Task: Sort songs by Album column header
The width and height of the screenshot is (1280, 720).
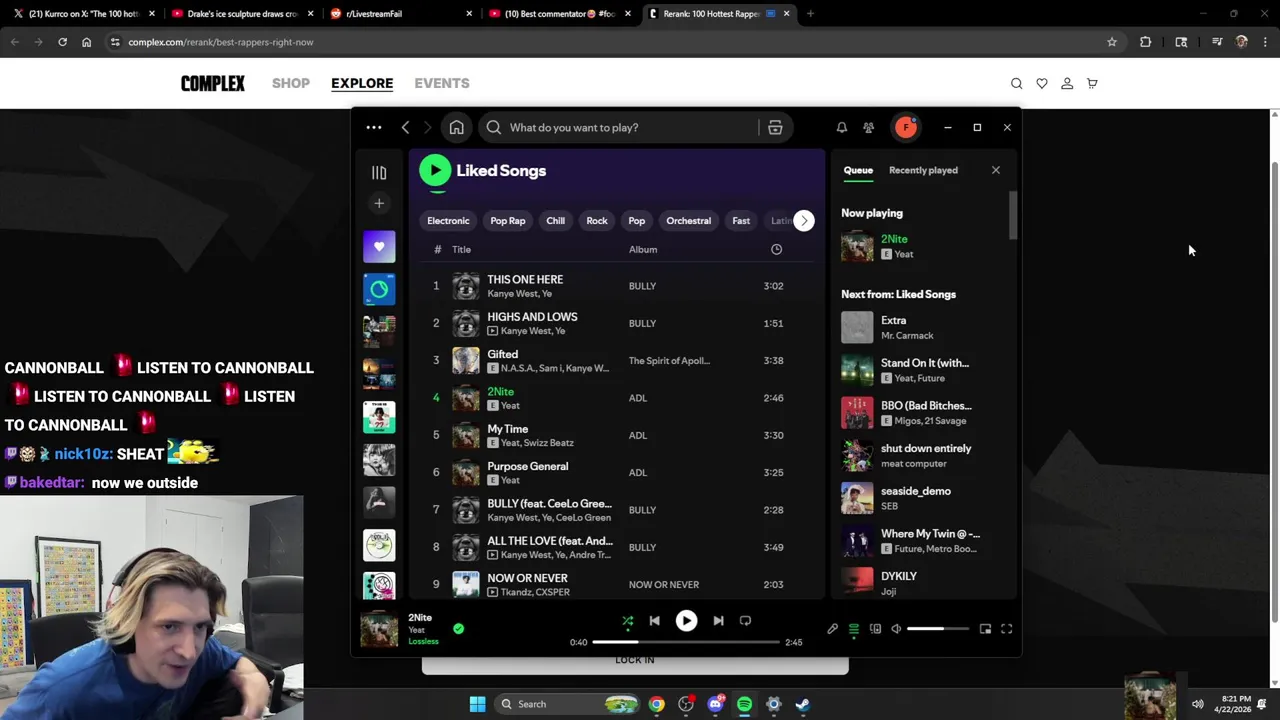Action: [x=643, y=250]
